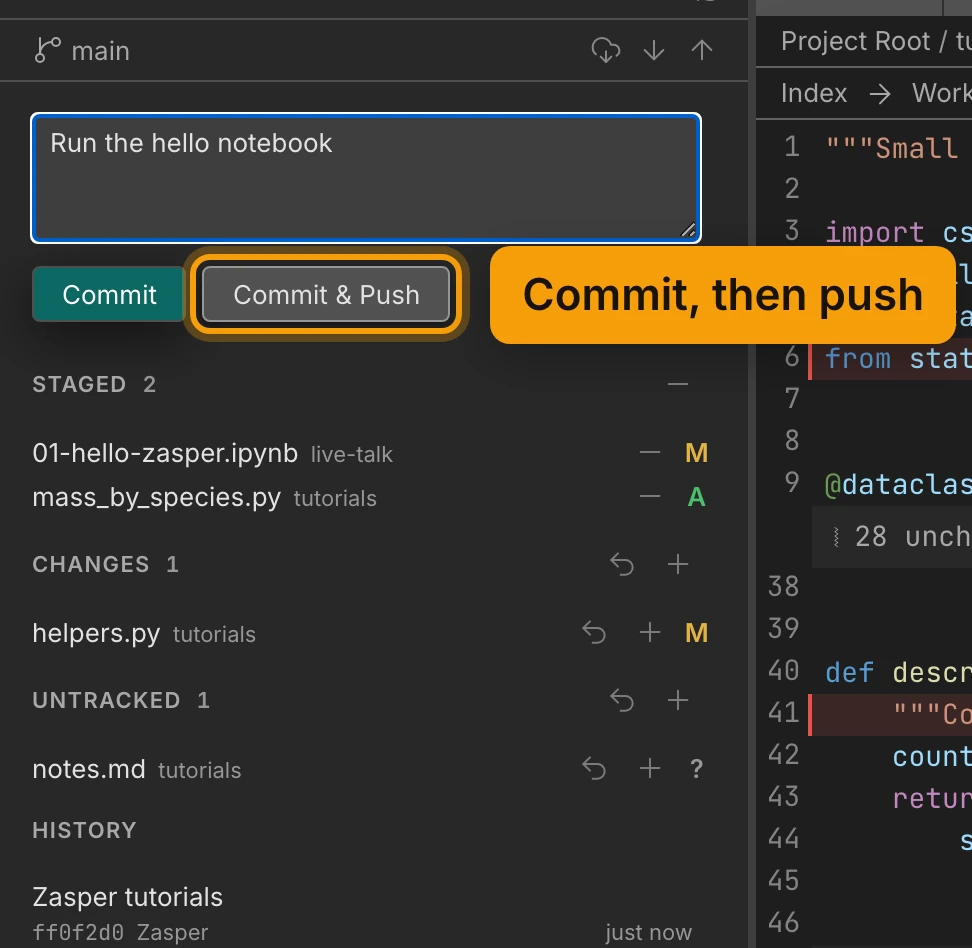Open the main branch selector

82,51
